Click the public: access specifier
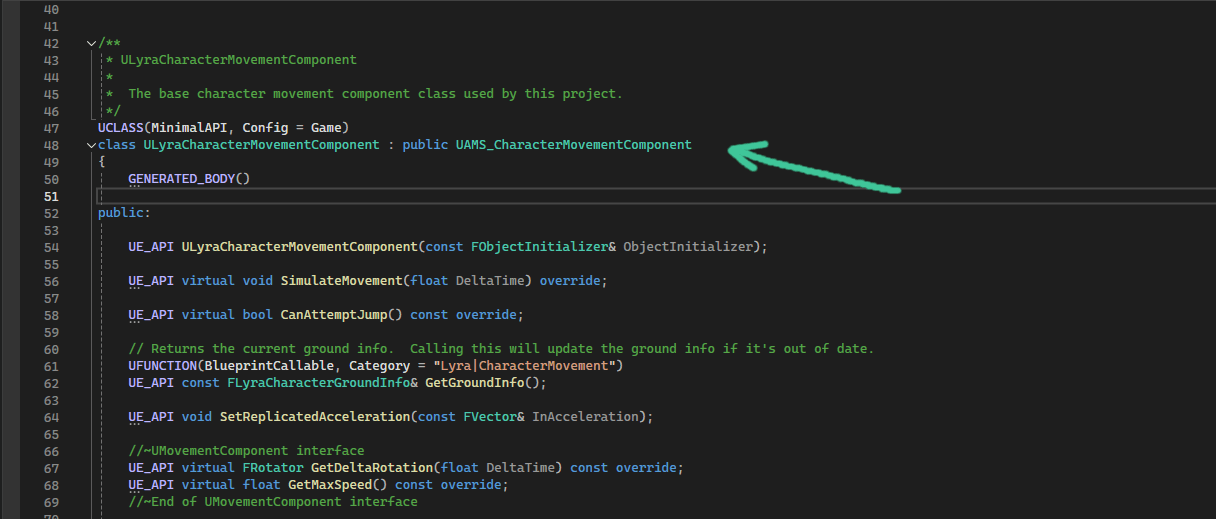The image size is (1216, 519). pos(124,213)
